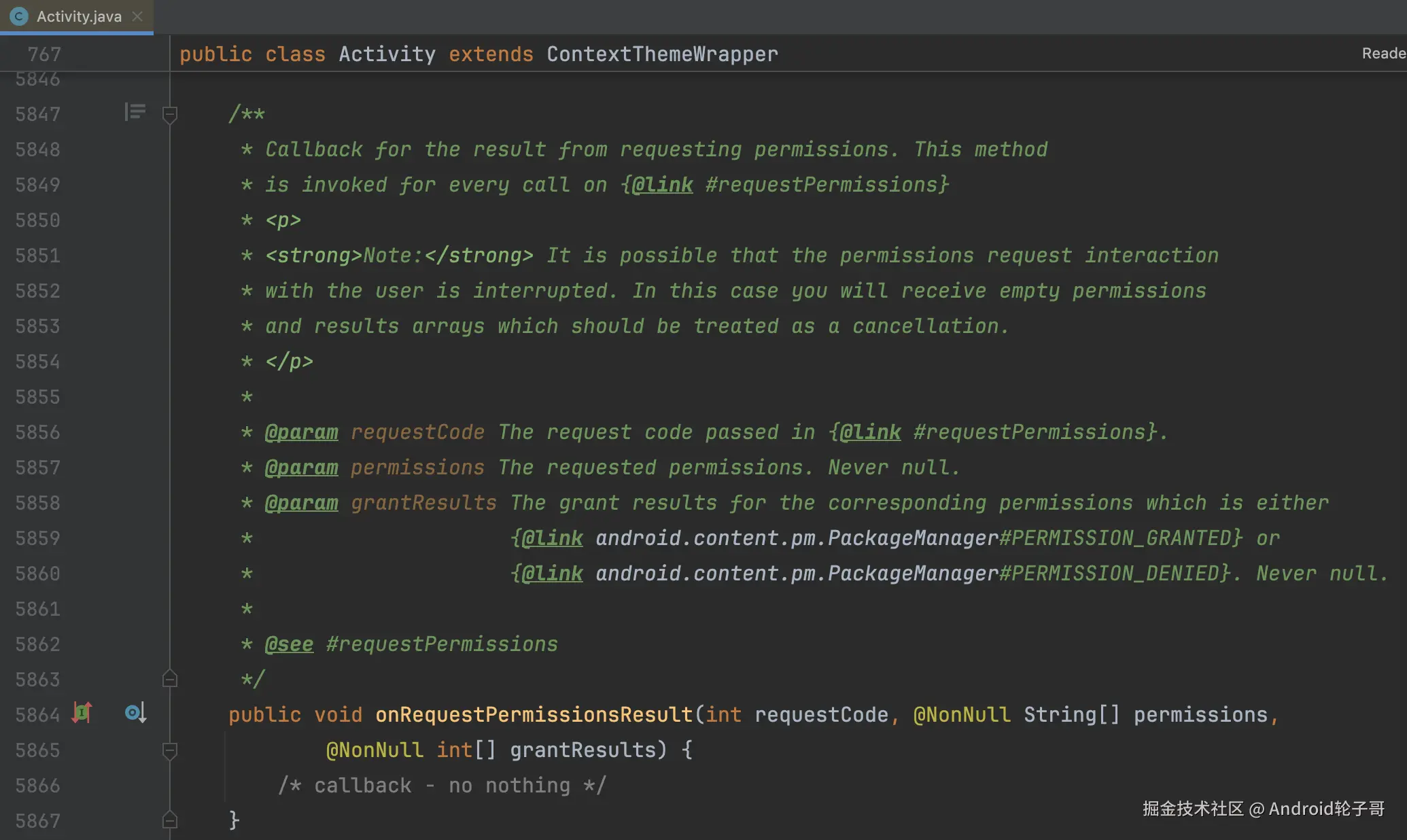This screenshot has height=840, width=1407.
Task: Collapse method body fold at line 5865
Action: (170, 750)
